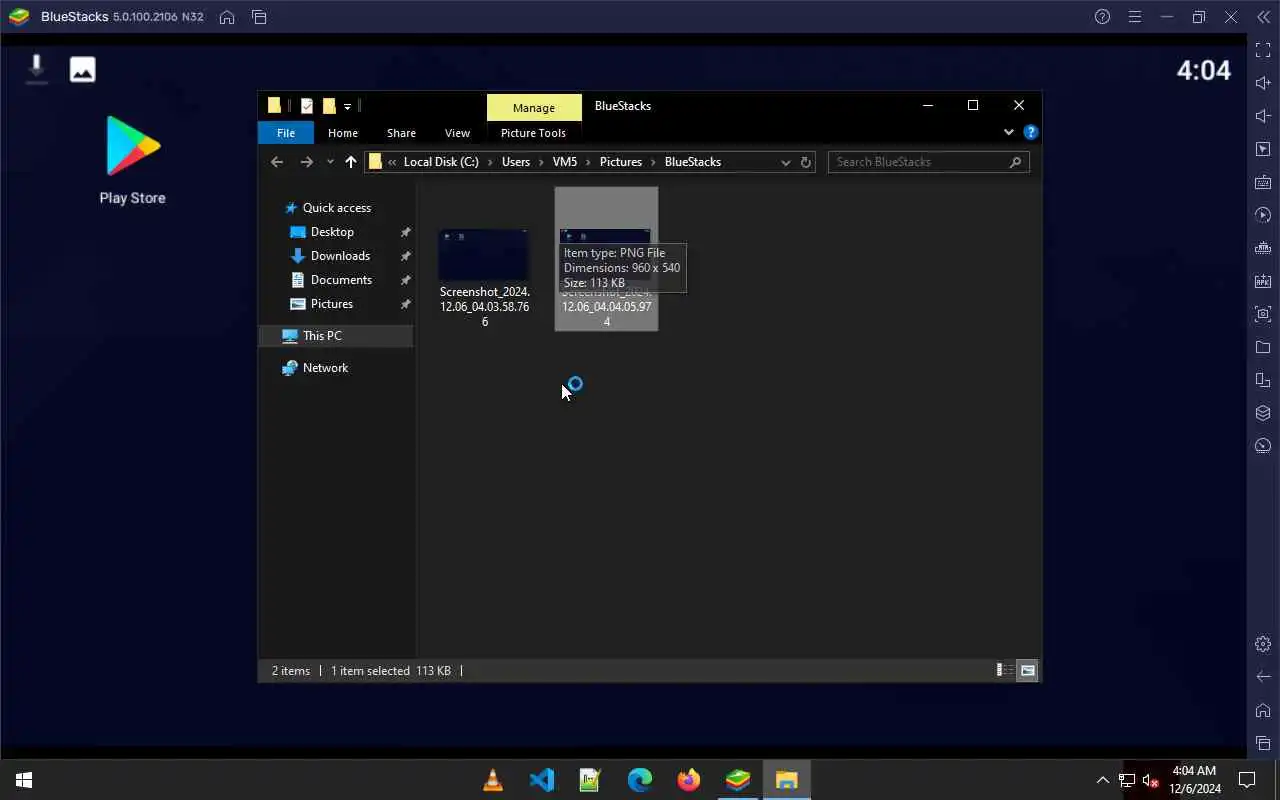Open the gallery image icon in BlueStacks
Image resolution: width=1280 pixels, height=800 pixels.
pos(82,69)
